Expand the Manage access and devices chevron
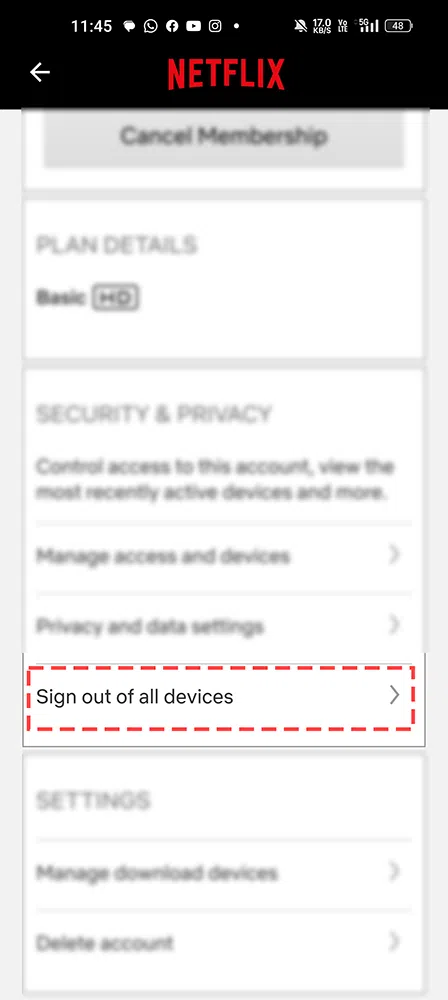The image size is (448, 1000). [394, 555]
